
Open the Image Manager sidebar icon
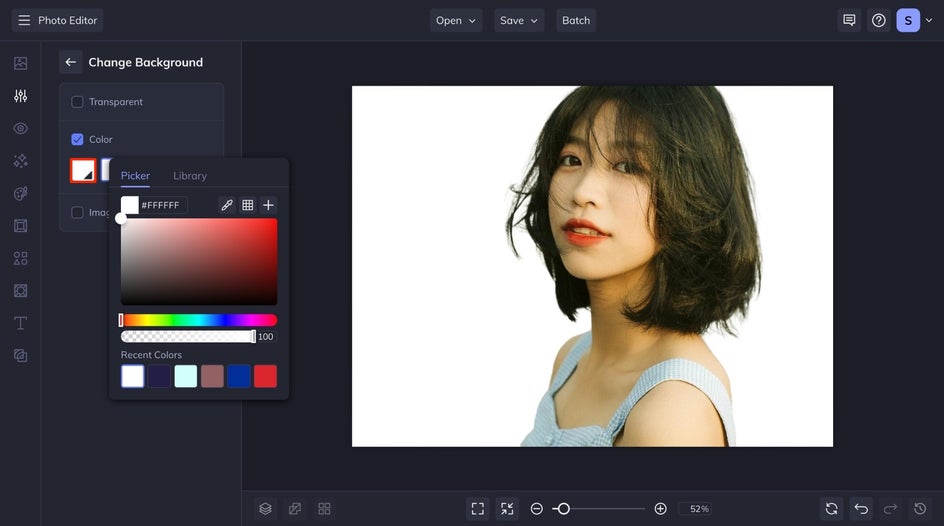20,63
